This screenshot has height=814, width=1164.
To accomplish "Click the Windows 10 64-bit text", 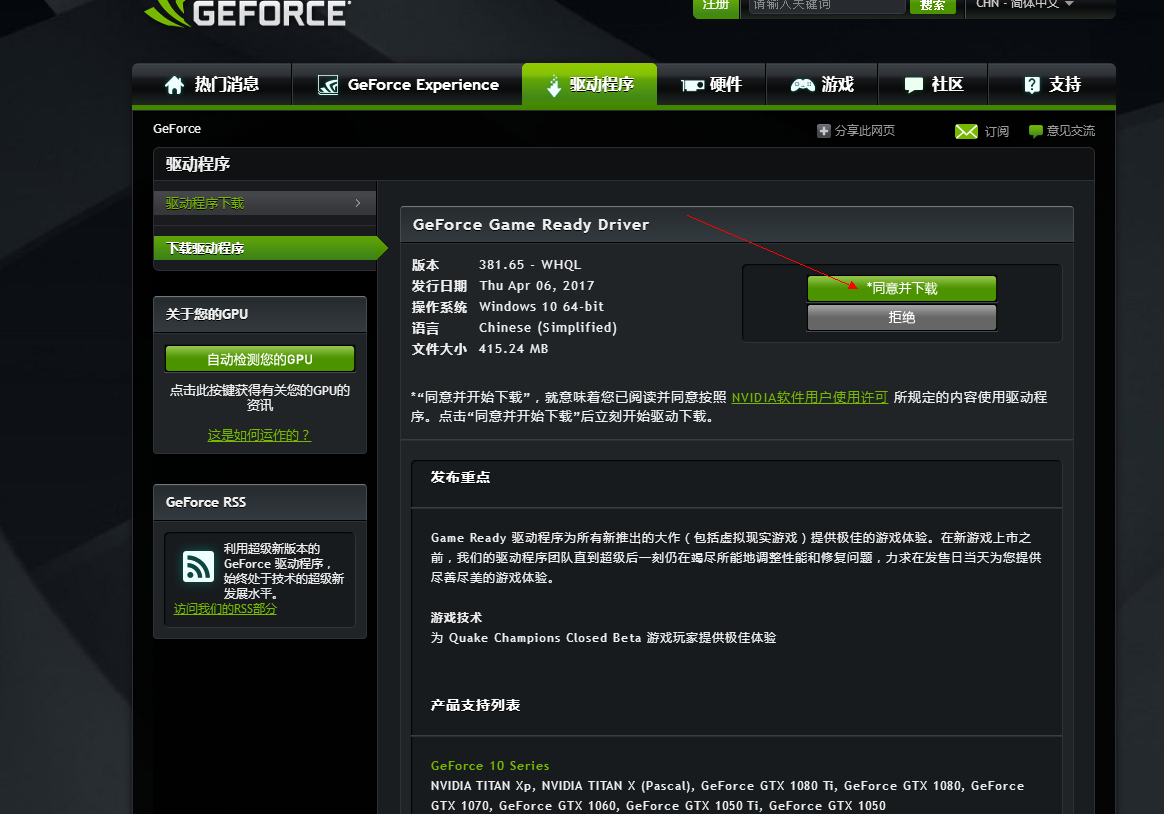I will coord(541,306).
